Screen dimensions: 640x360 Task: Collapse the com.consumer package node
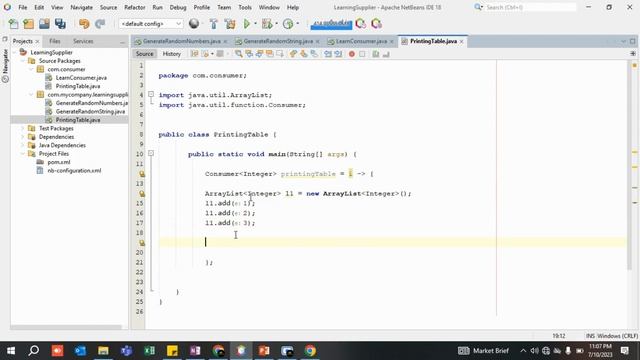tap(31, 69)
